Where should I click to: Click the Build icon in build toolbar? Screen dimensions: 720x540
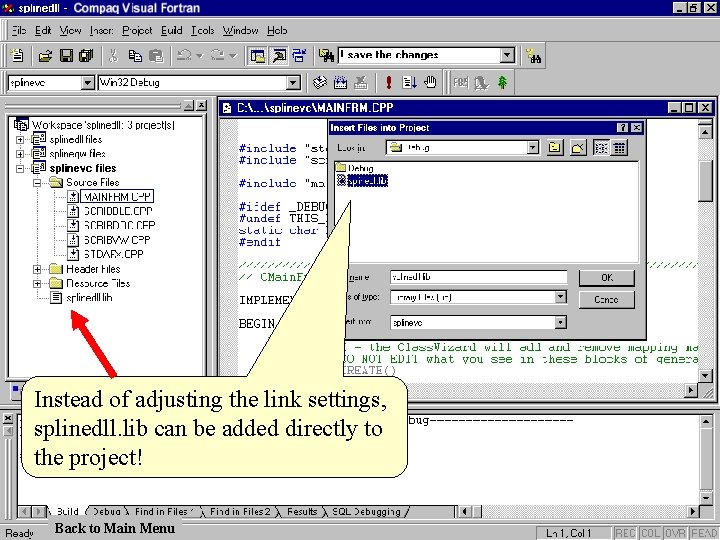[340, 83]
